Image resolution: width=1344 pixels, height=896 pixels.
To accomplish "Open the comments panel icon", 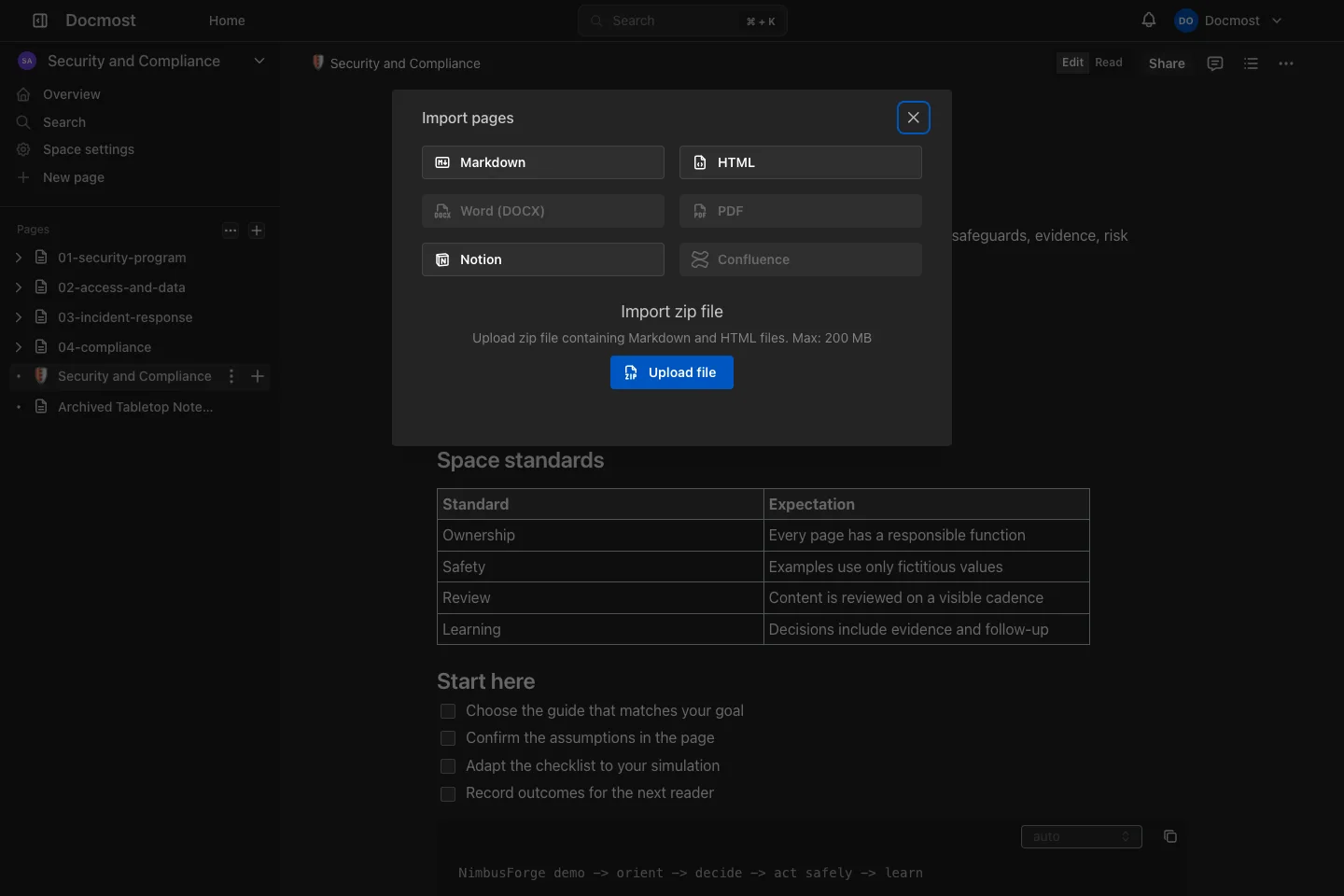I will tap(1215, 63).
